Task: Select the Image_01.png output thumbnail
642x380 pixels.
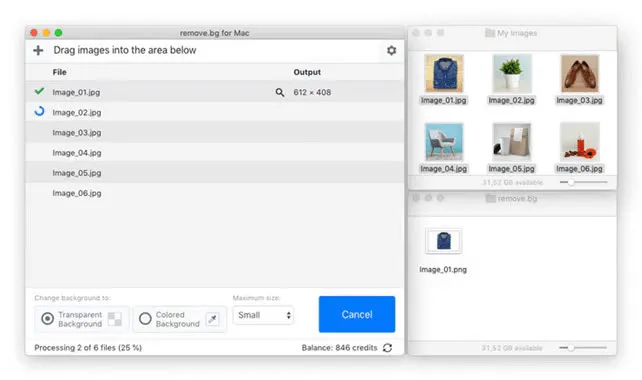Action: click(443, 241)
